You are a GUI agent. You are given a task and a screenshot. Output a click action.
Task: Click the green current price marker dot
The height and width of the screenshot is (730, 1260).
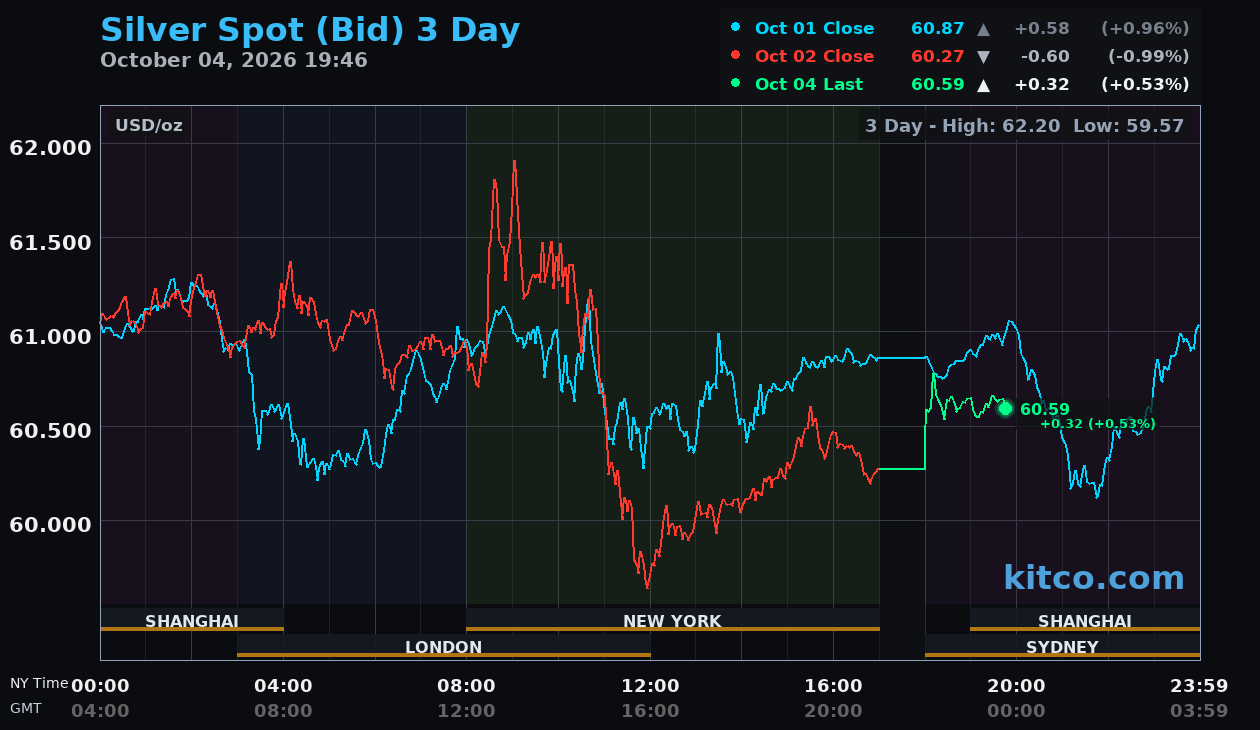pyautogui.click(x=1005, y=408)
